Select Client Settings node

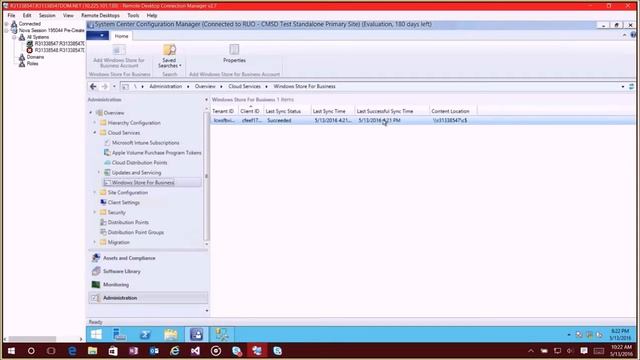coord(120,202)
